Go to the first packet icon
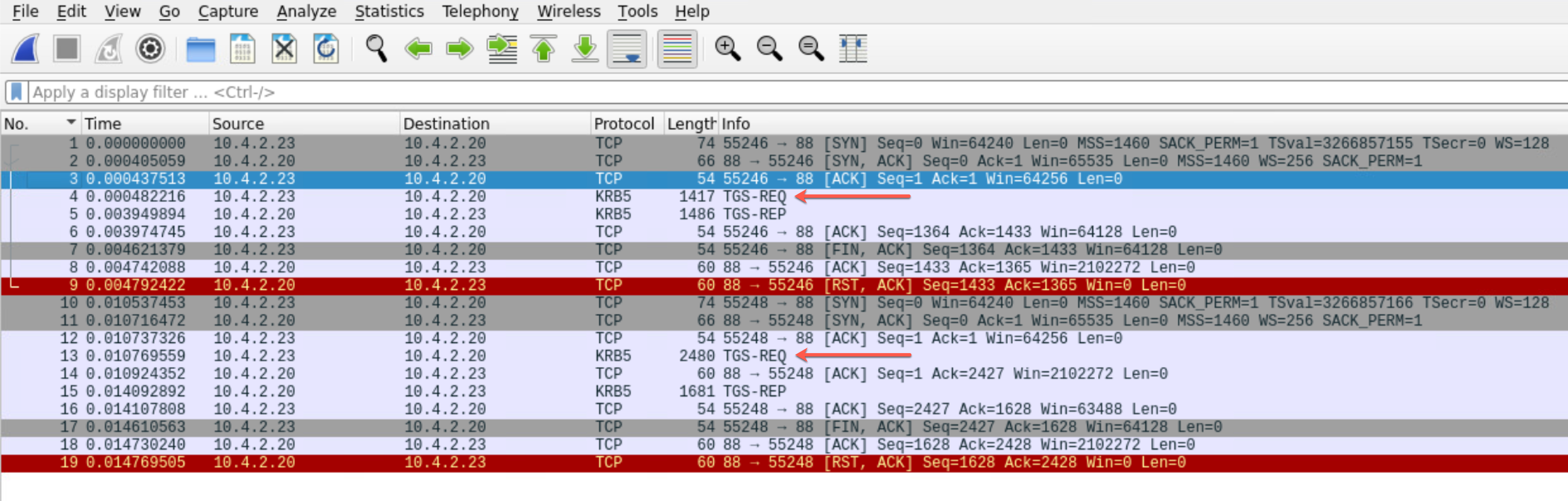Viewport: 1568px width, 501px height. point(544,48)
